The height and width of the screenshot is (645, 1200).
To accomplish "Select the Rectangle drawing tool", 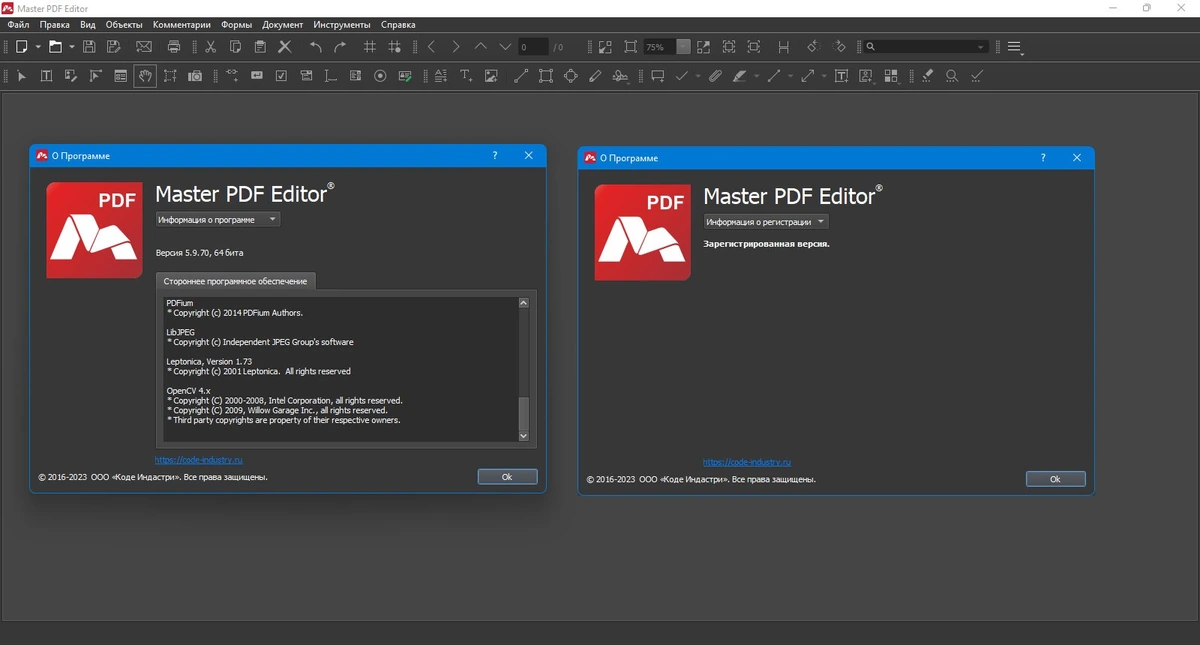I will click(545, 76).
